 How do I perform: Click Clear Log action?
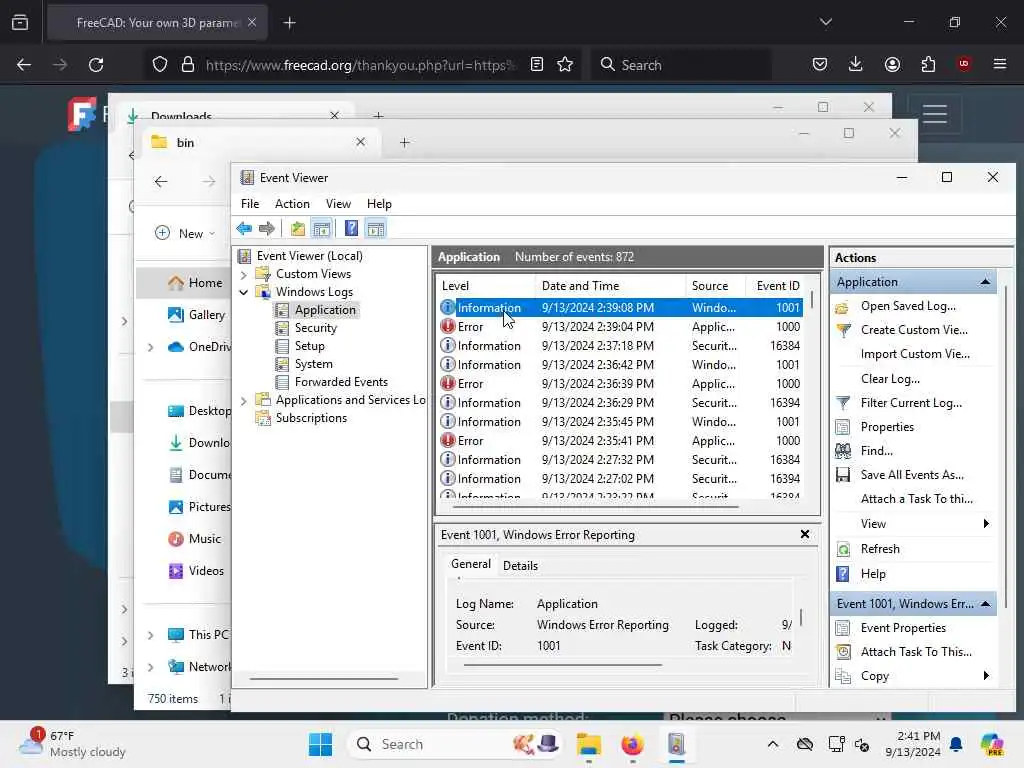pos(890,379)
